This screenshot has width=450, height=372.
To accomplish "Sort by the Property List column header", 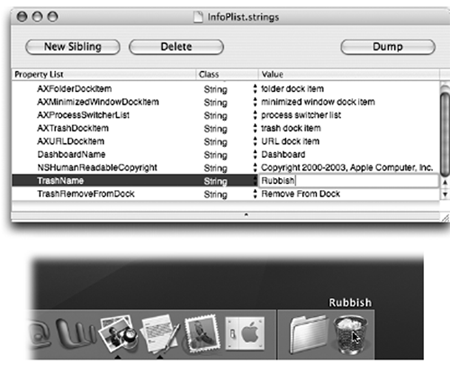I will pos(104,74).
